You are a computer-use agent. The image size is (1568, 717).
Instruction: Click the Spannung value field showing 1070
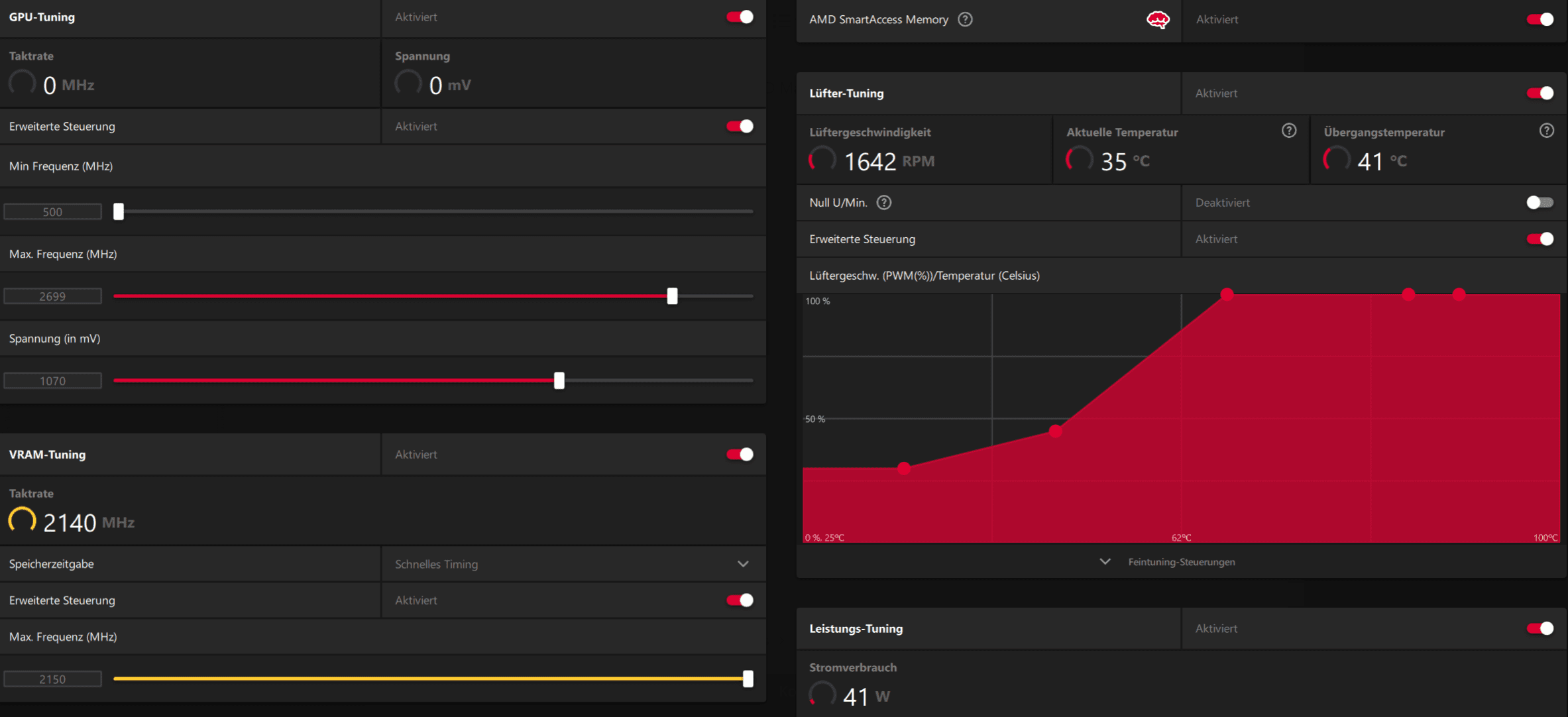tap(52, 381)
